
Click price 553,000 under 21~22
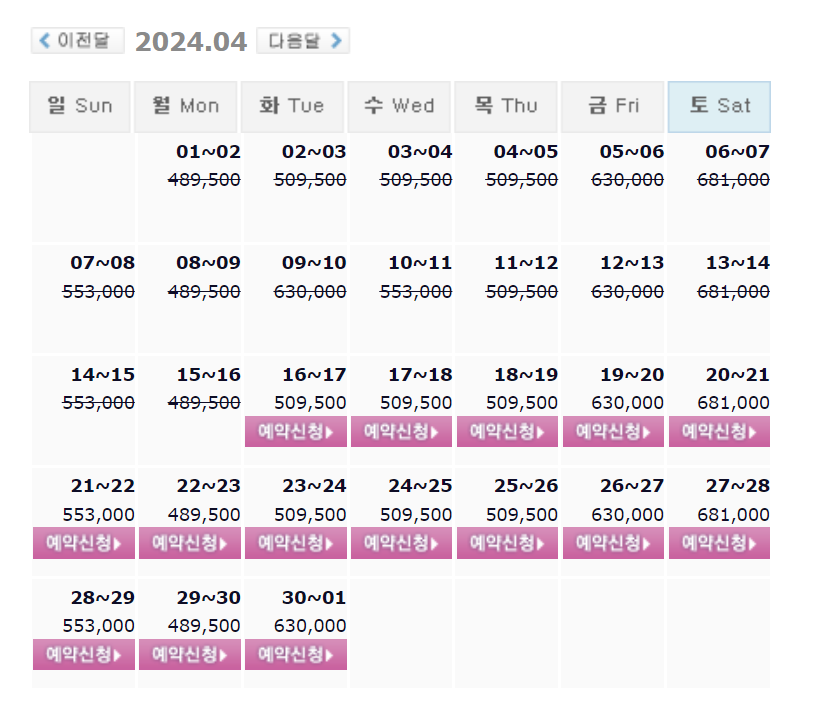99,515
